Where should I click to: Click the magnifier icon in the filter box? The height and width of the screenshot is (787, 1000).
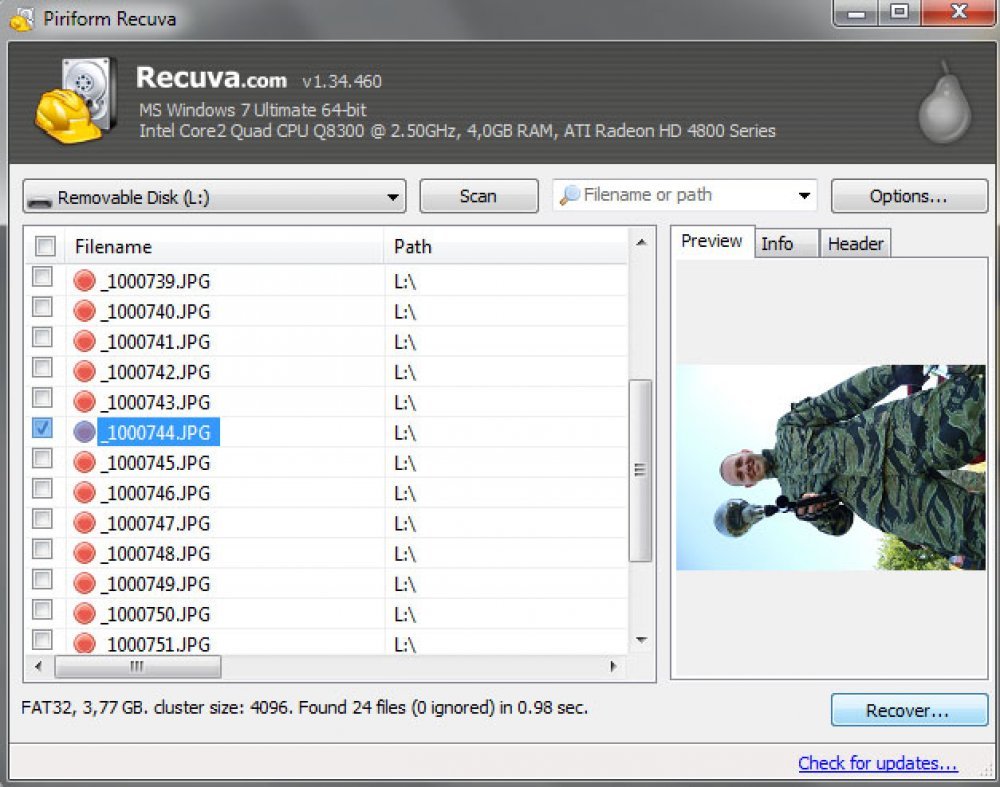point(569,195)
